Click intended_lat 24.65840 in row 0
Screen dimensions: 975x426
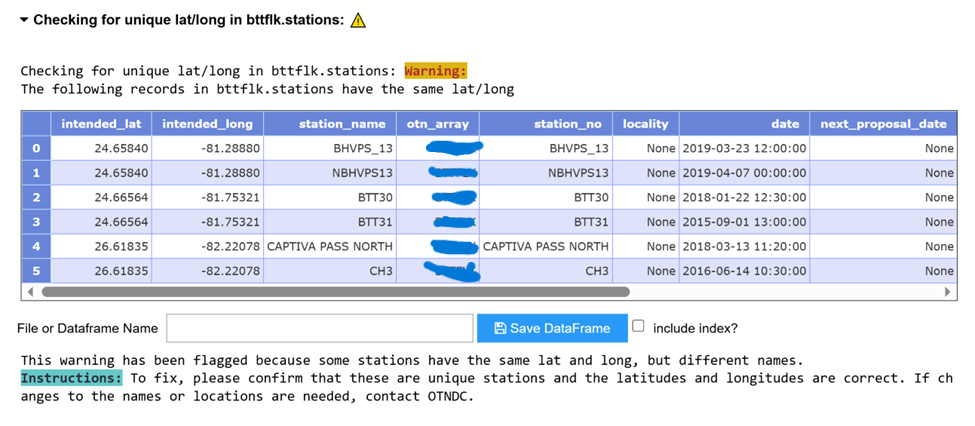pyautogui.click(x=101, y=149)
